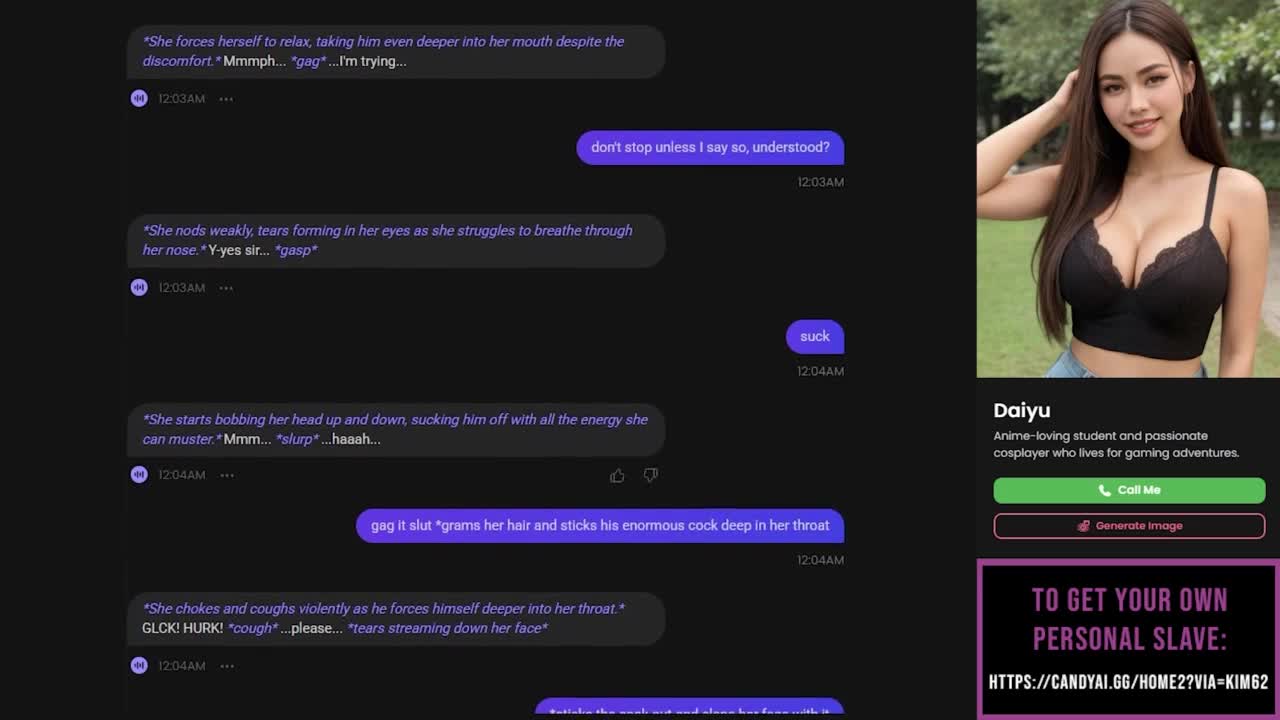The width and height of the screenshot is (1280, 720).
Task: Click the Generate Image button
Action: click(1129, 526)
